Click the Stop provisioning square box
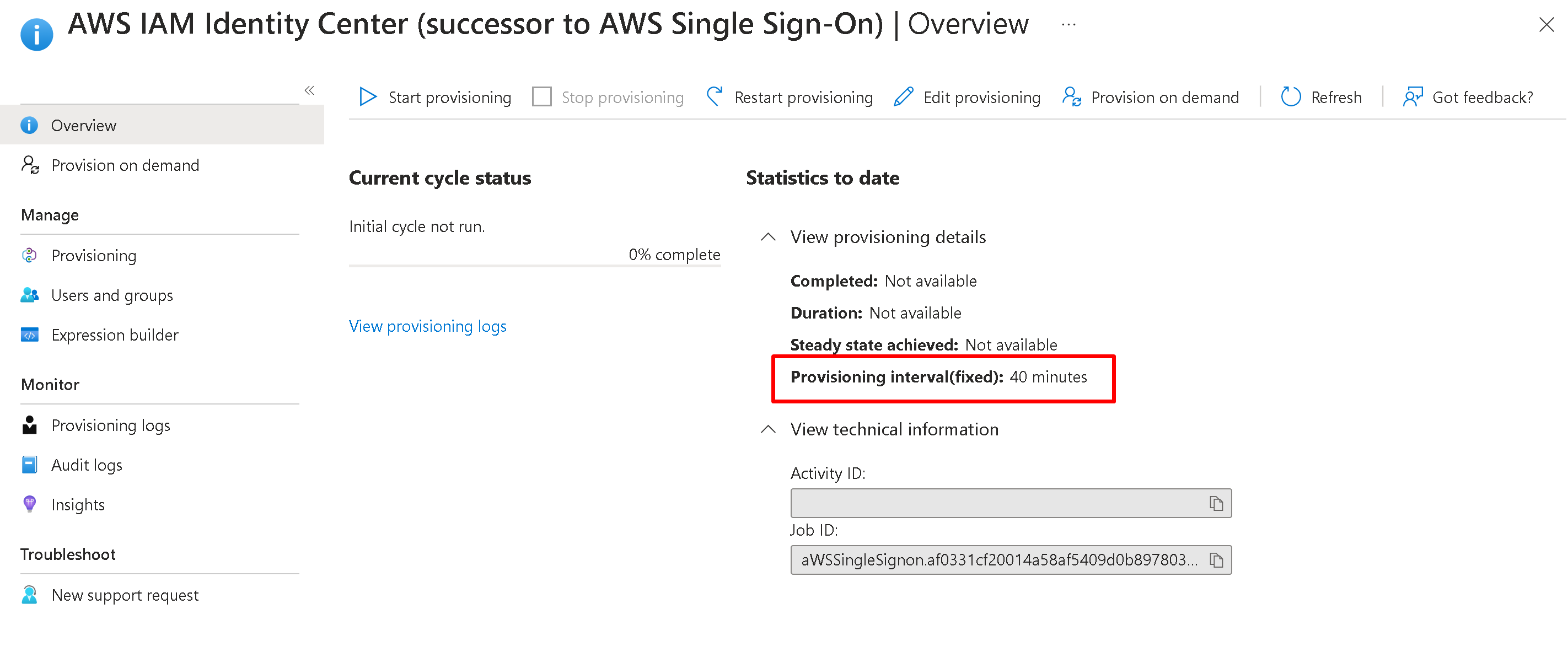1568x647 pixels. (x=541, y=97)
